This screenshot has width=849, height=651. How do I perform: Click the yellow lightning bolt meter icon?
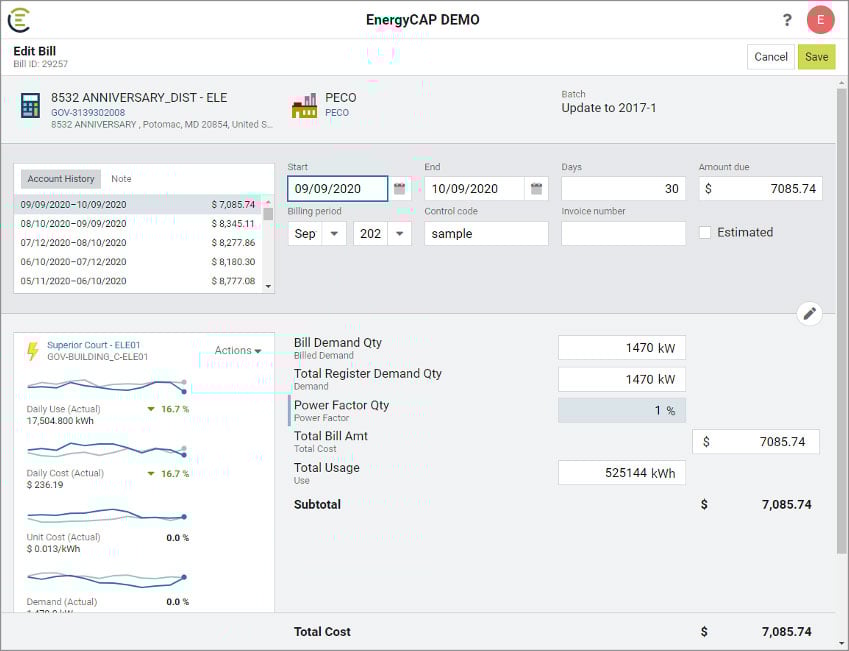(33, 351)
